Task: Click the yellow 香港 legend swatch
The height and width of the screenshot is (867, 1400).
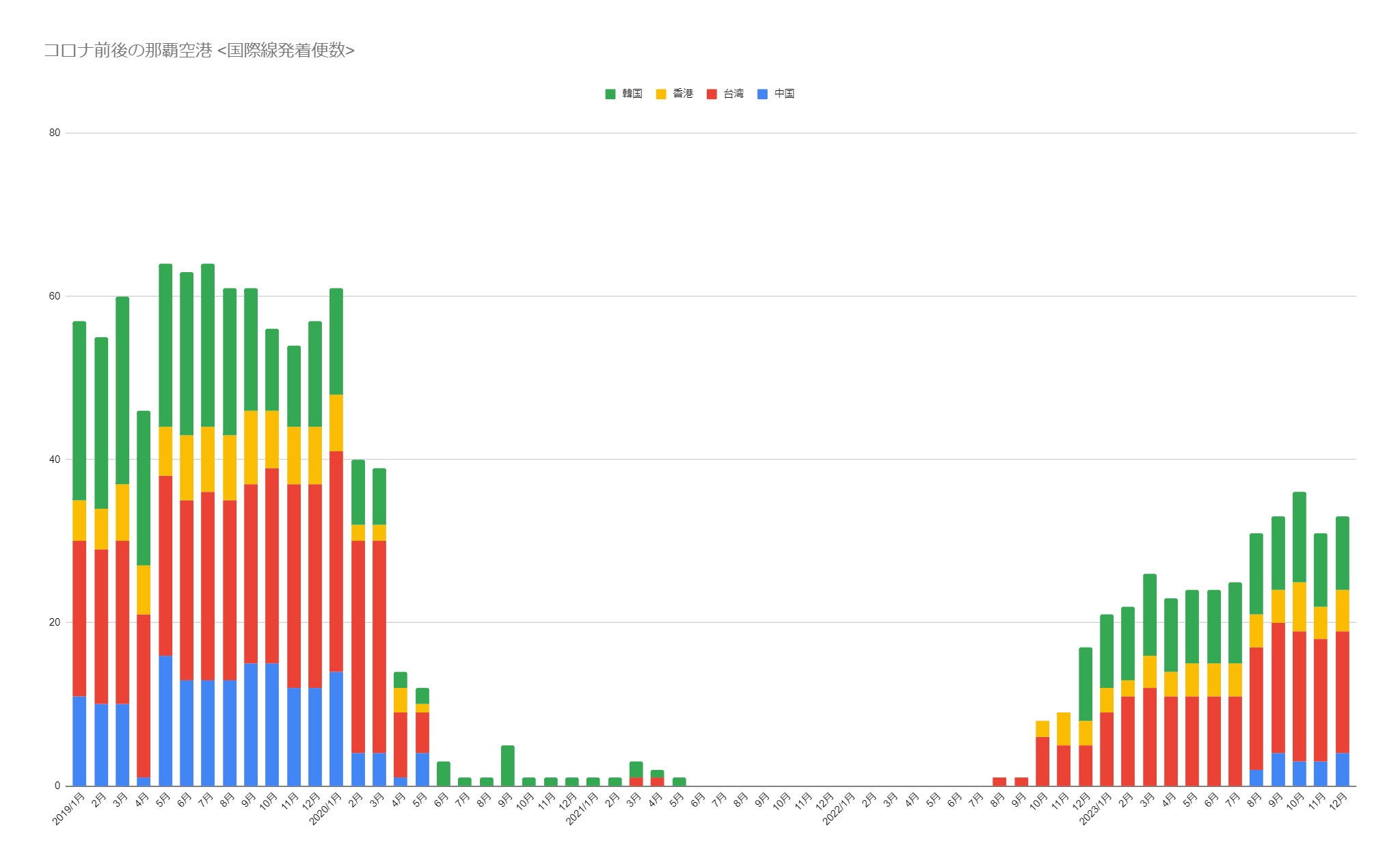Action: [x=661, y=94]
